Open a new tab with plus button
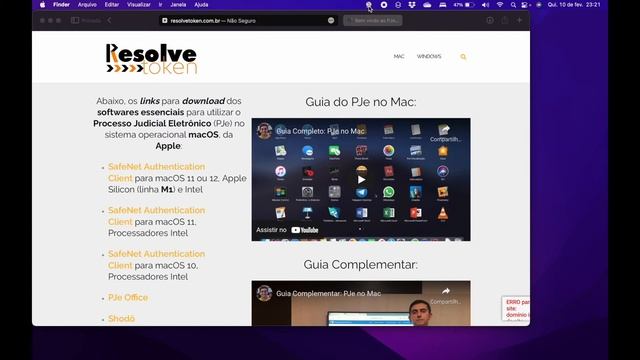 [520, 20]
